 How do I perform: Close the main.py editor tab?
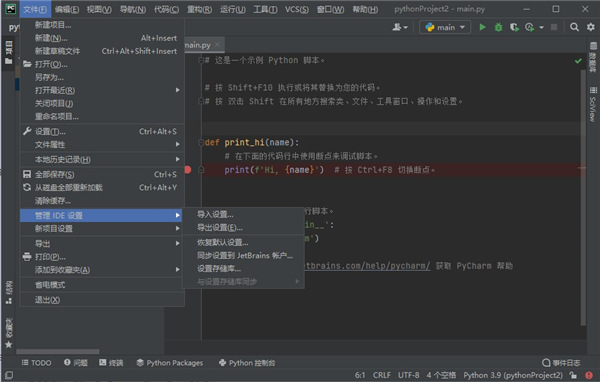coord(218,45)
